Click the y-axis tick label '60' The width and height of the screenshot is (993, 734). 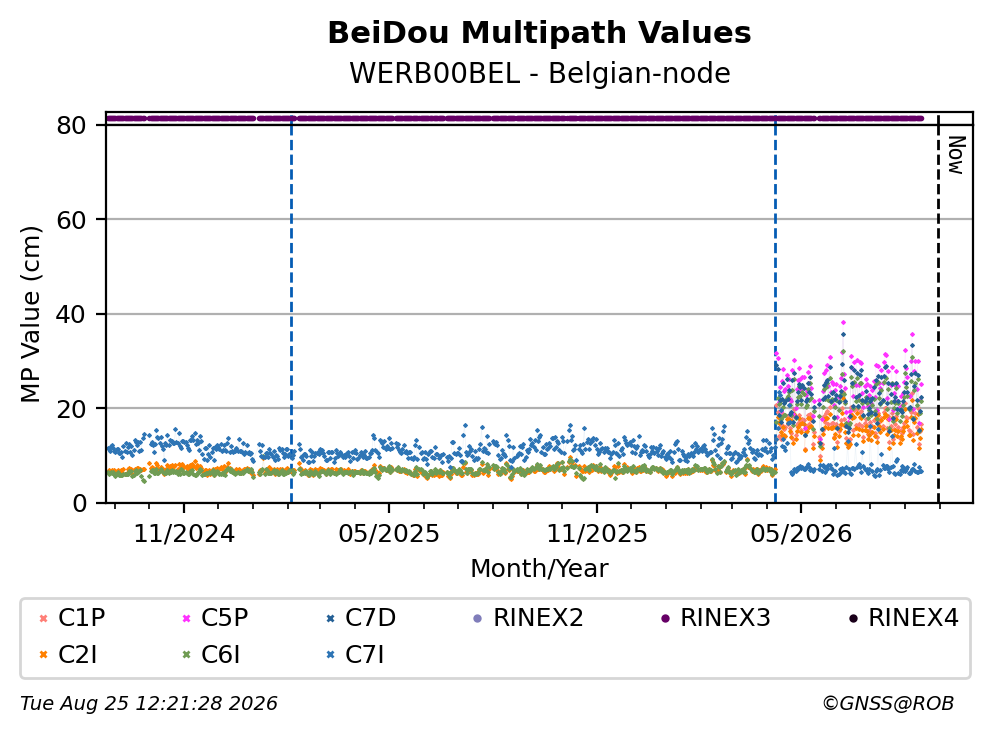[71, 220]
